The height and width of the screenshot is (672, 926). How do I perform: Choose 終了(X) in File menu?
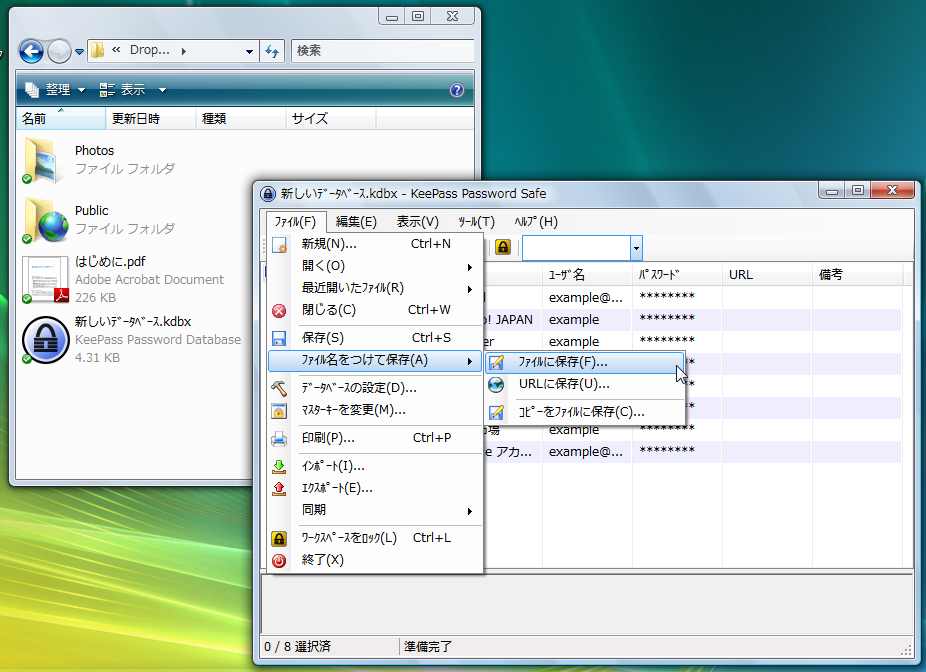pos(375,560)
